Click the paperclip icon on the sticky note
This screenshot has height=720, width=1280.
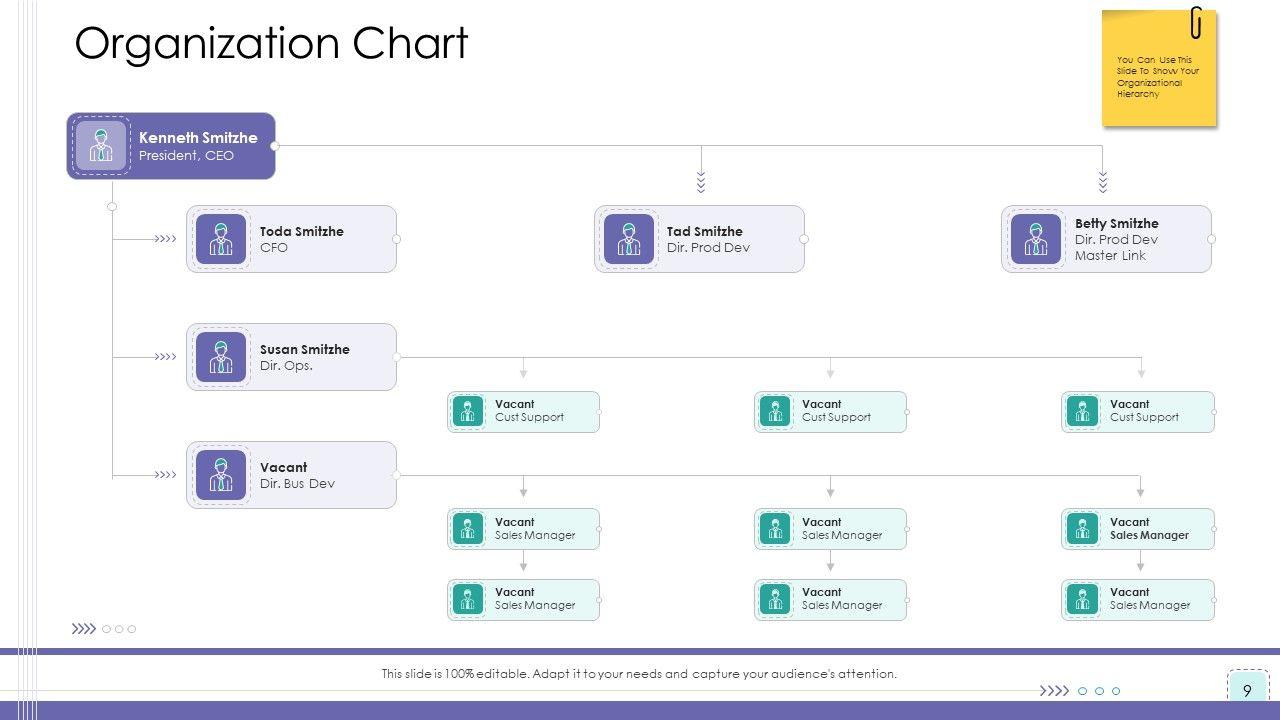(1196, 22)
